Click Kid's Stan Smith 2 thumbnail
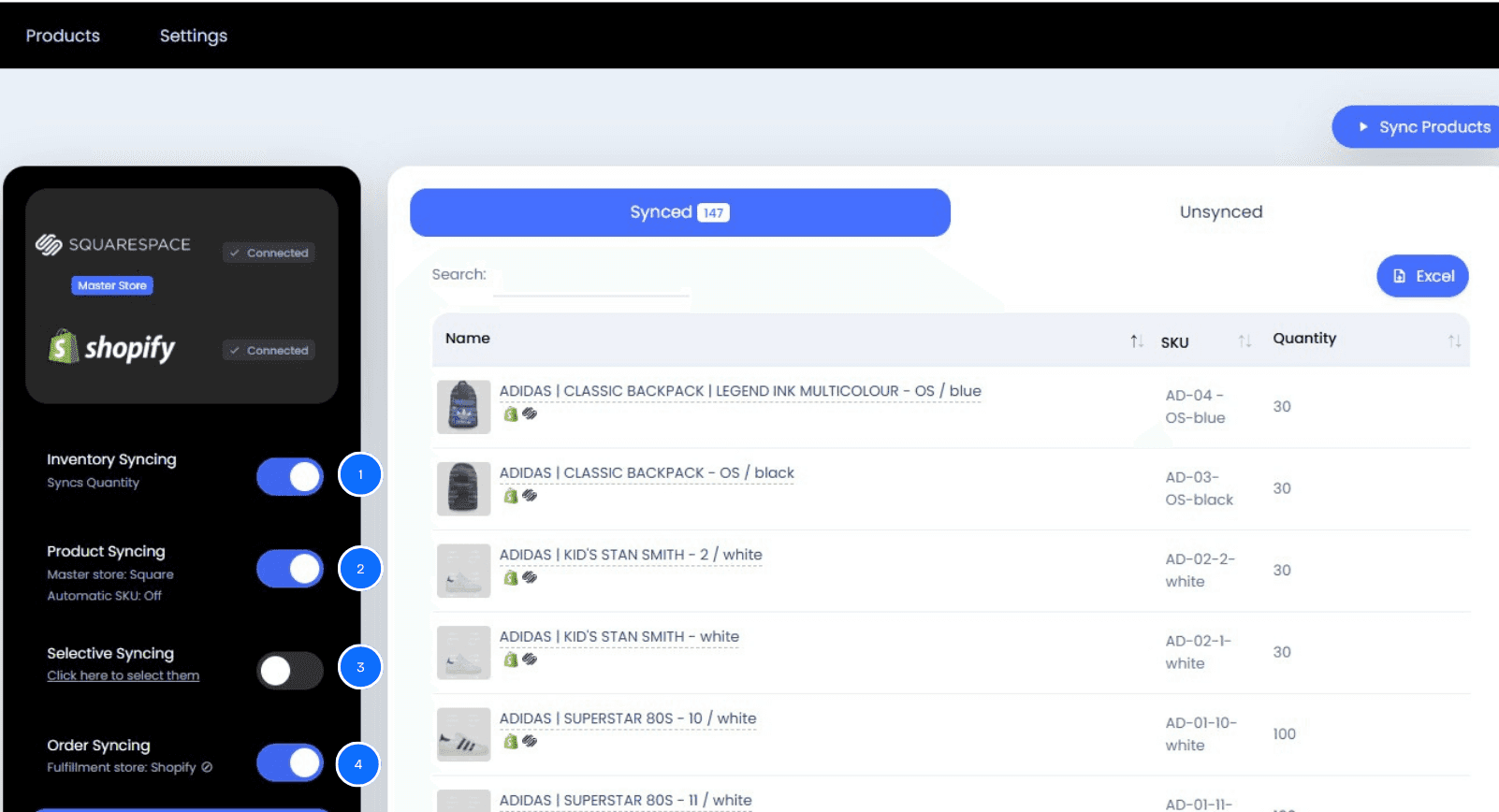 point(463,570)
